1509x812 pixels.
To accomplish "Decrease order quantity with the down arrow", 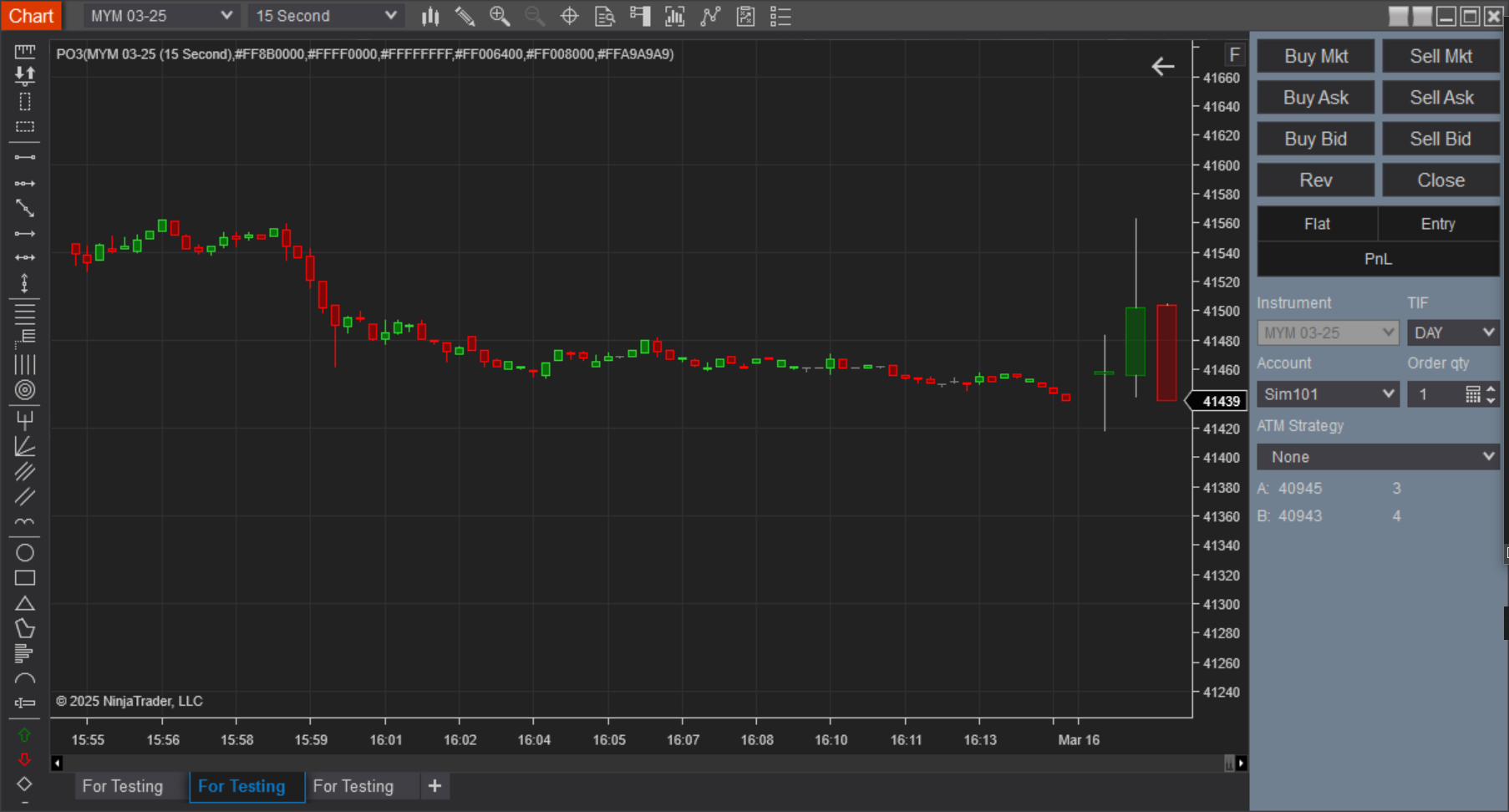I will 1491,400.
